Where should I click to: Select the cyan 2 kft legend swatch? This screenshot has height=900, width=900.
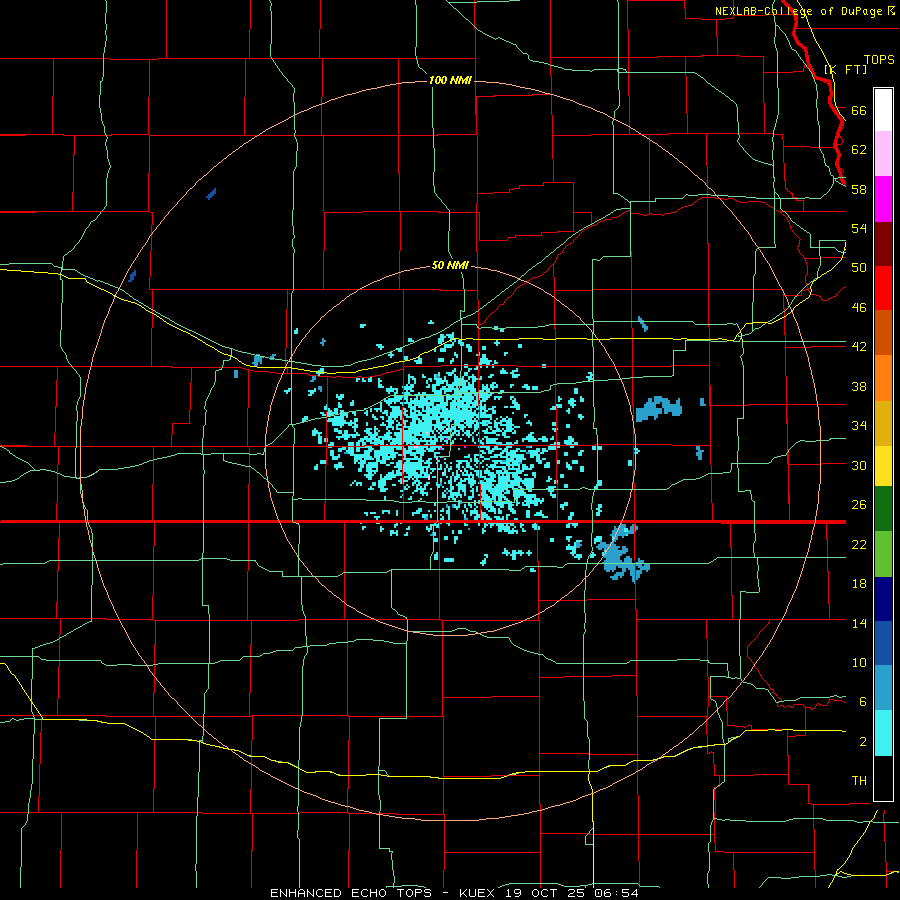tap(883, 733)
